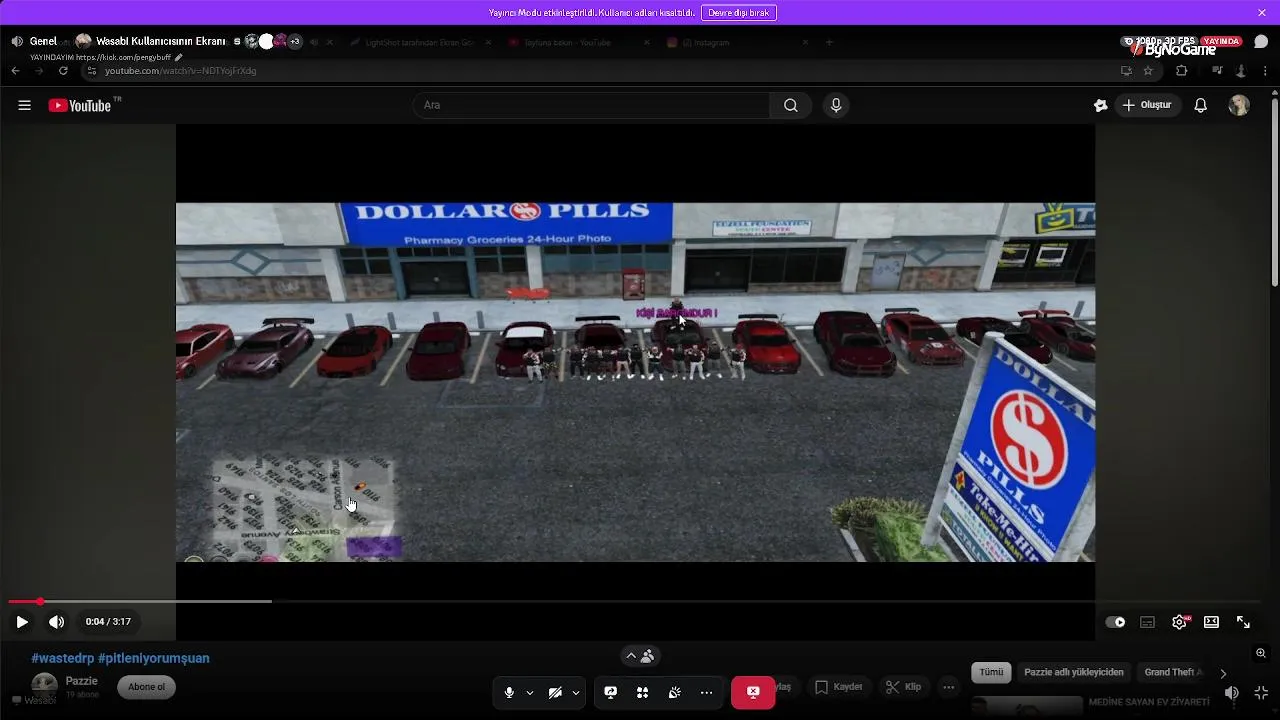Screen dimensions: 1280x720
Task: Disconnect from call with red button
Action: click(753, 692)
